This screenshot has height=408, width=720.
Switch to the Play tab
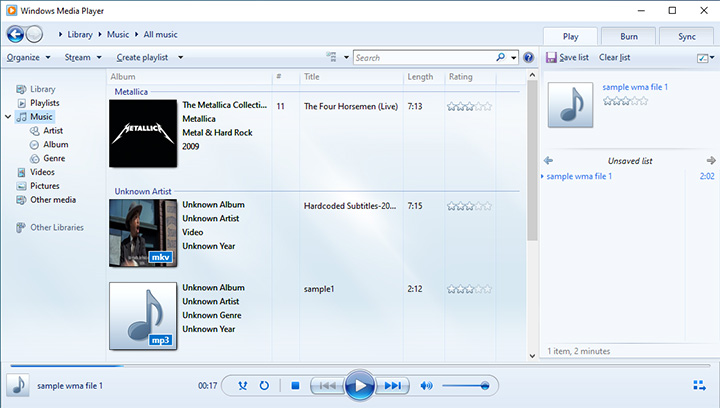tap(570, 36)
